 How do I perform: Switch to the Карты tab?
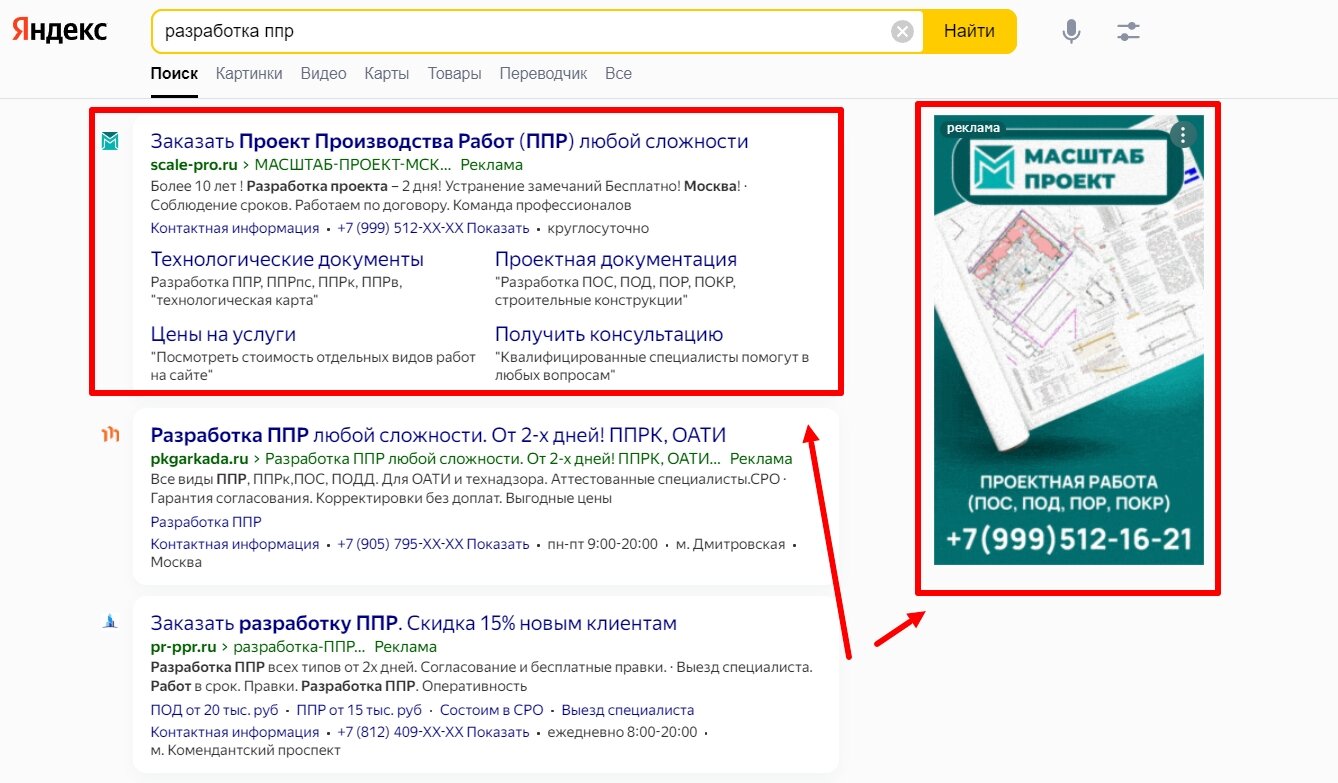coord(387,73)
